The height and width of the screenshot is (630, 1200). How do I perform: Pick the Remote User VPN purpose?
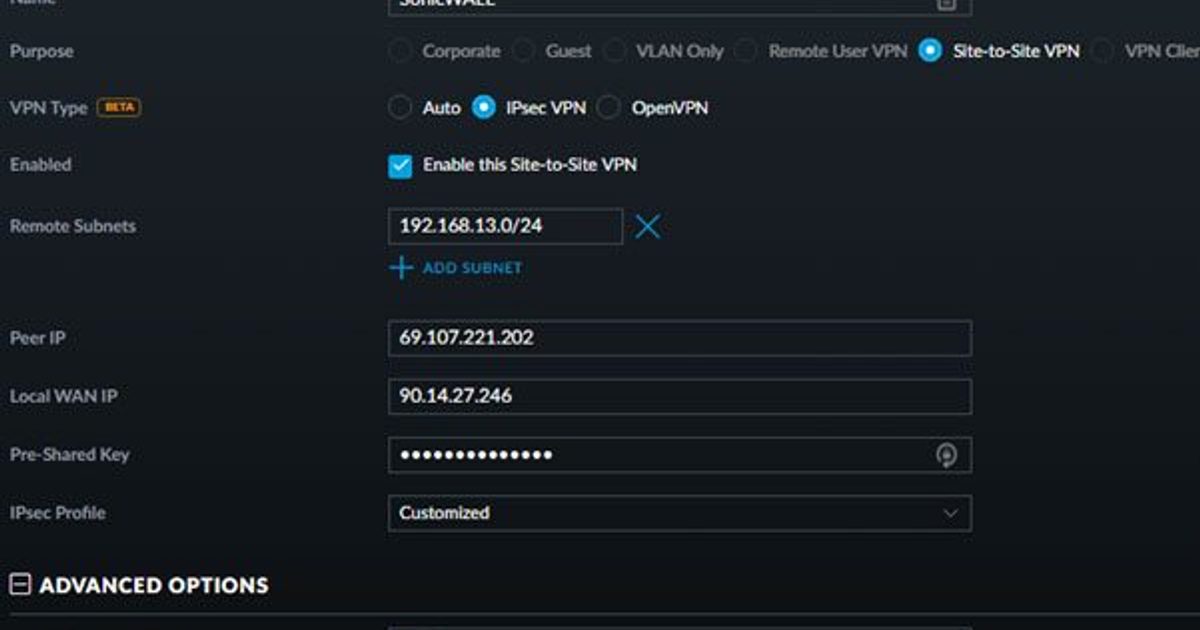tap(746, 51)
